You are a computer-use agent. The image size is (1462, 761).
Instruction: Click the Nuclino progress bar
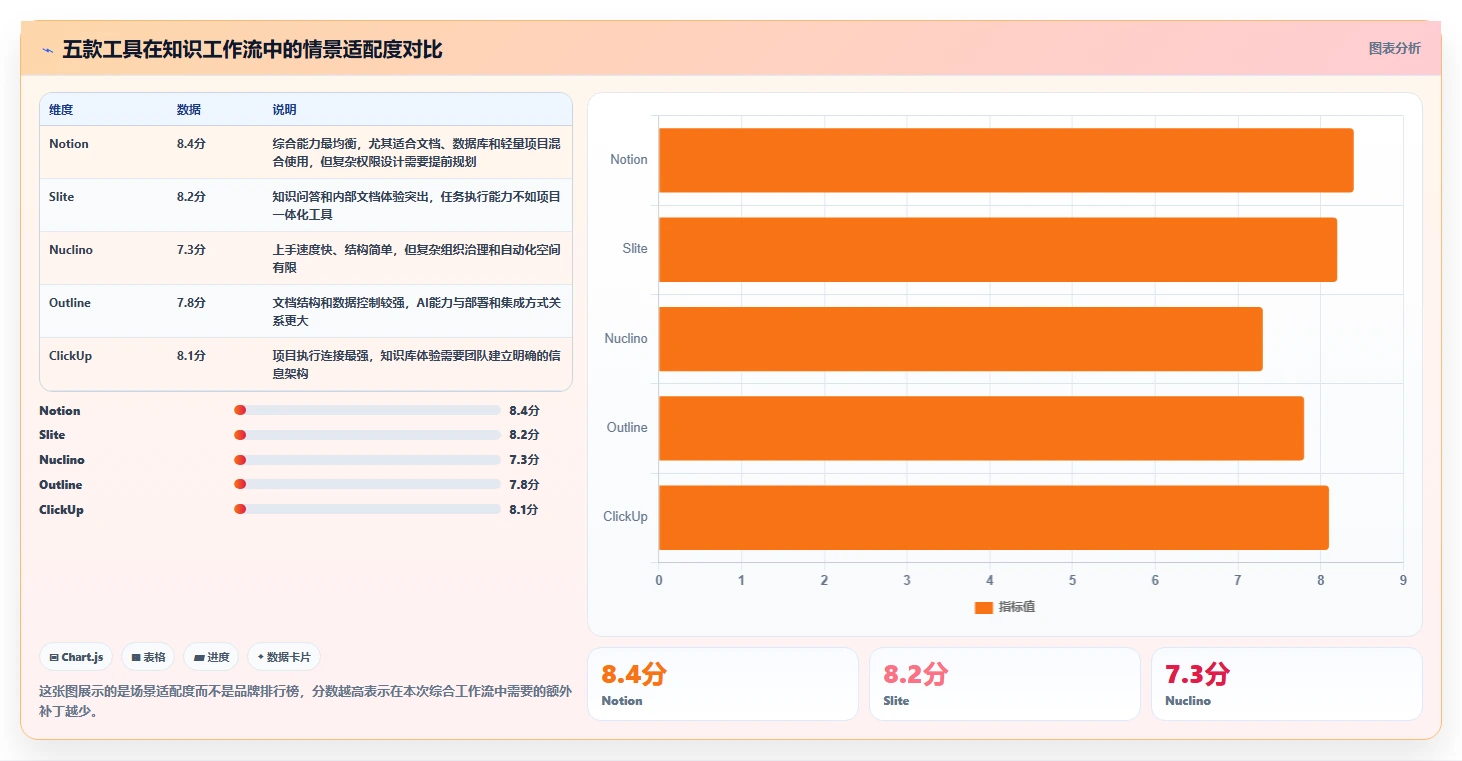click(367, 460)
